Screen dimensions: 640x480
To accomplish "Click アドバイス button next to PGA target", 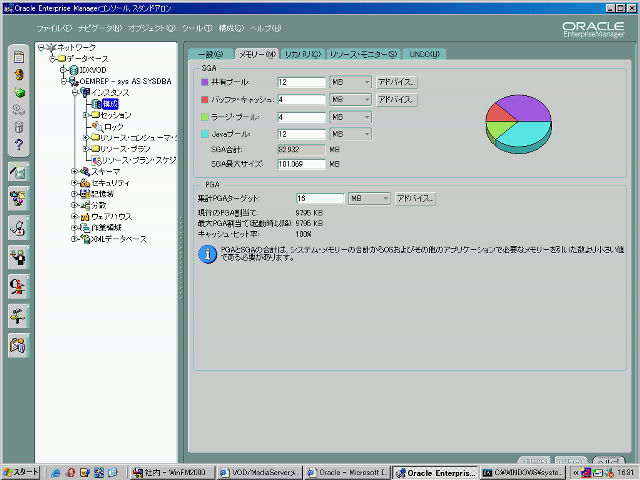I will [x=415, y=199].
